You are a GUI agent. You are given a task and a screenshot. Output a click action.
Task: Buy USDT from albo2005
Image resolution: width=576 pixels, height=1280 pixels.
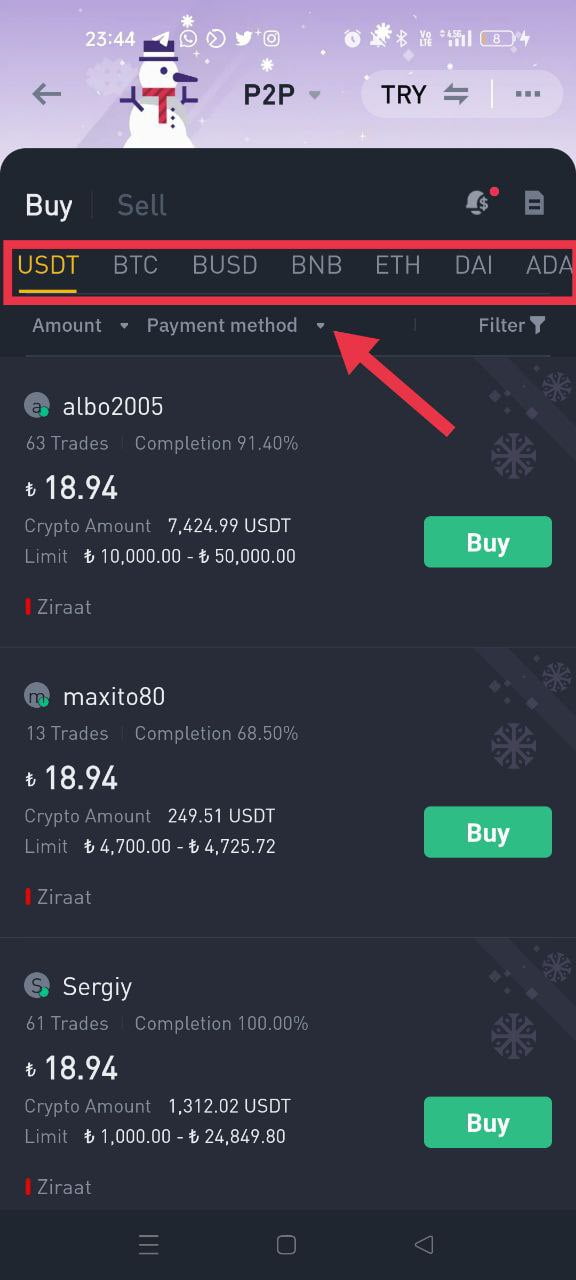[x=487, y=541]
